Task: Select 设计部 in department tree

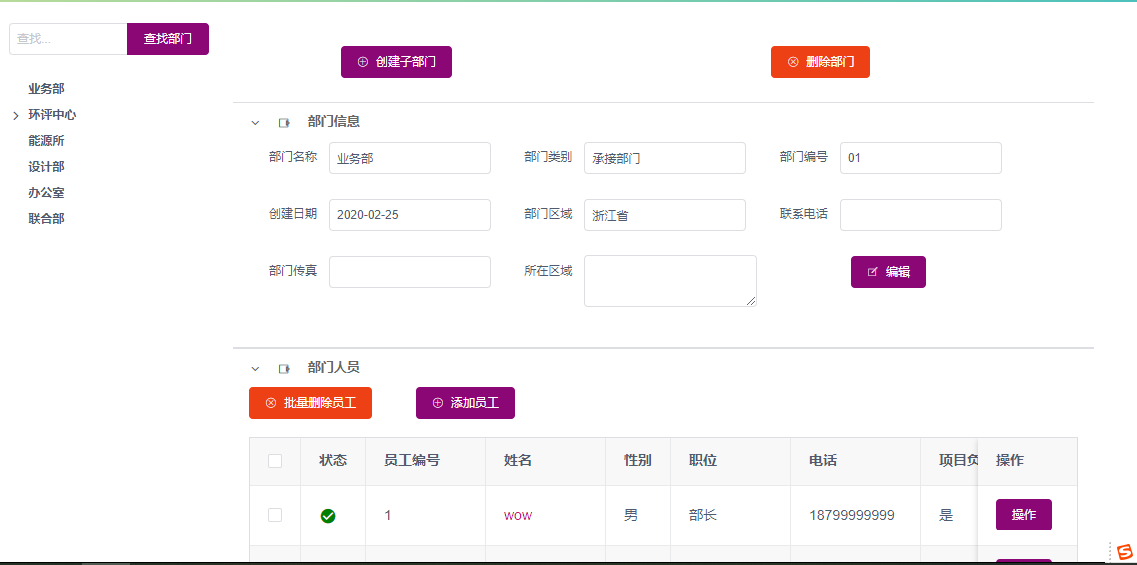Action: coord(46,167)
